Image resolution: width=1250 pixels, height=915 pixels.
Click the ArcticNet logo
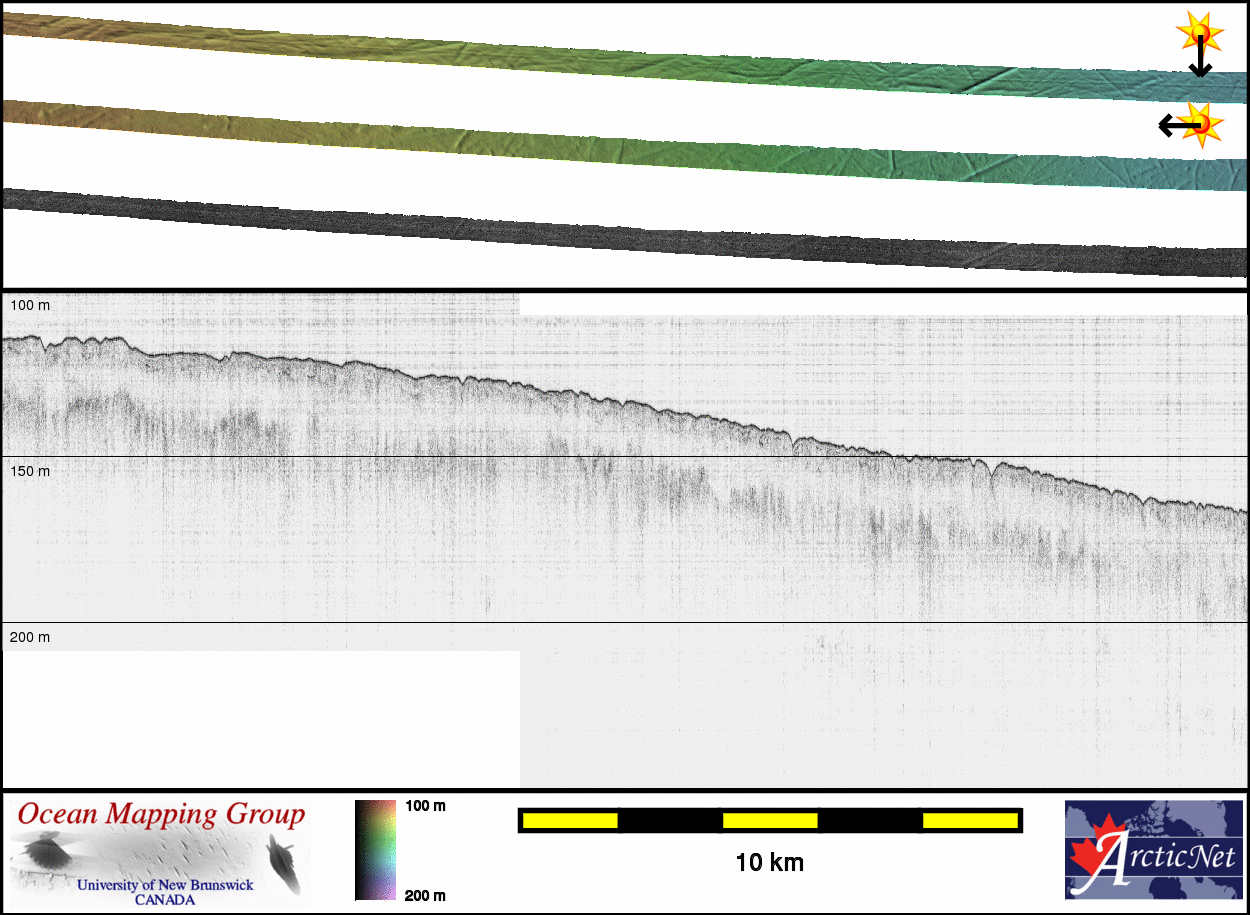pos(1154,850)
